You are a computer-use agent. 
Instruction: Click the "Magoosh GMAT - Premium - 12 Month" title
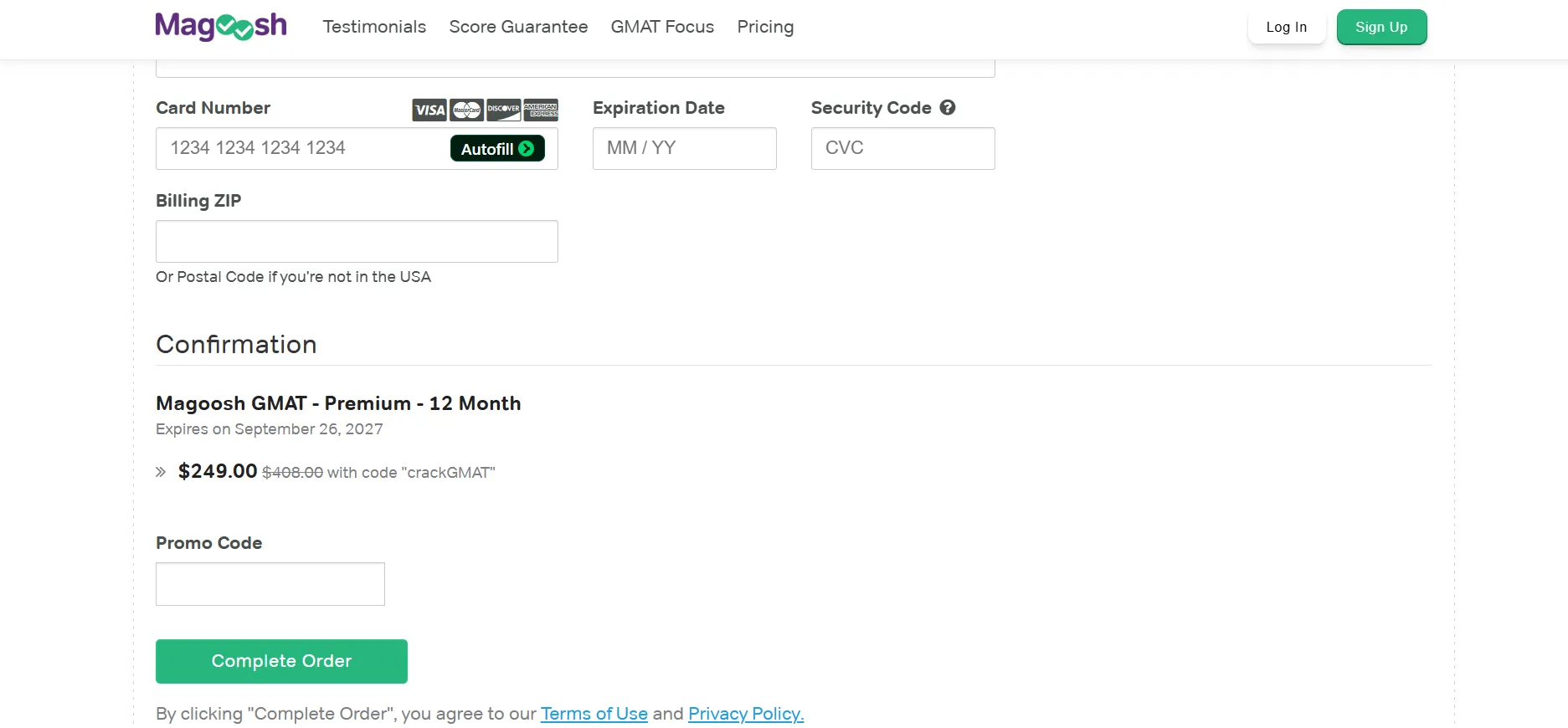coord(338,403)
